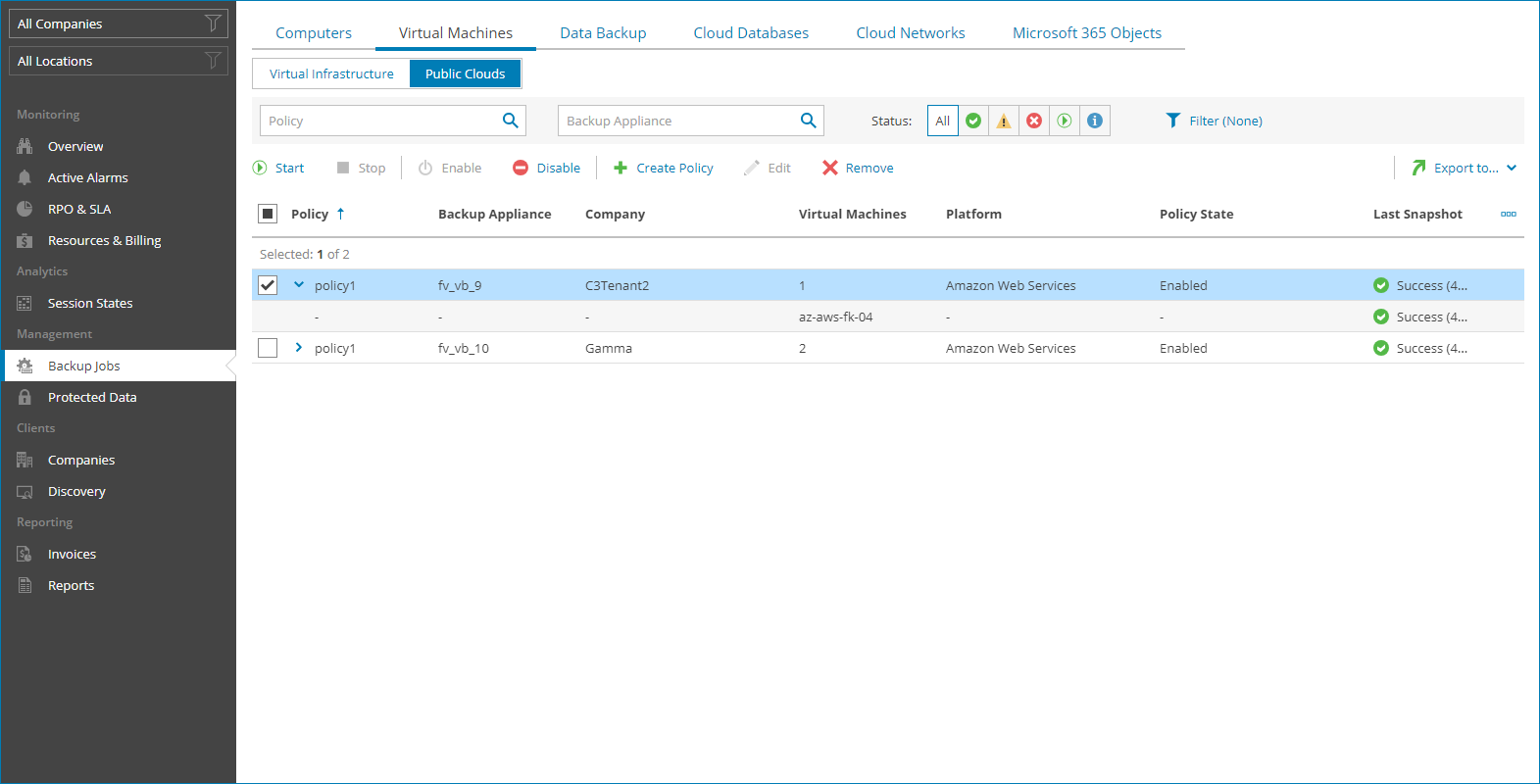
Task: Open the Filter (None) menu
Action: click(1214, 121)
